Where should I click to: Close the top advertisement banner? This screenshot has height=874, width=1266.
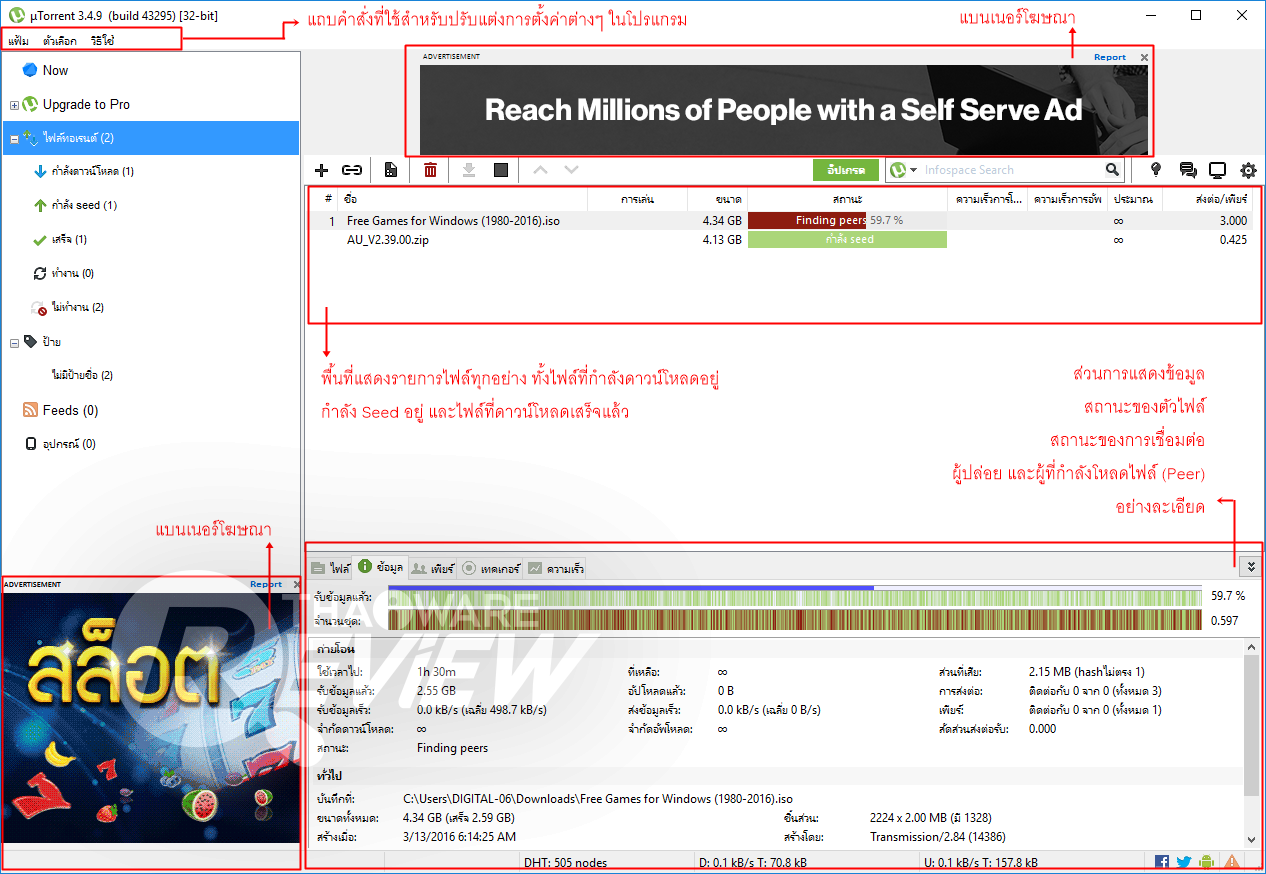pyautogui.click(x=1144, y=57)
